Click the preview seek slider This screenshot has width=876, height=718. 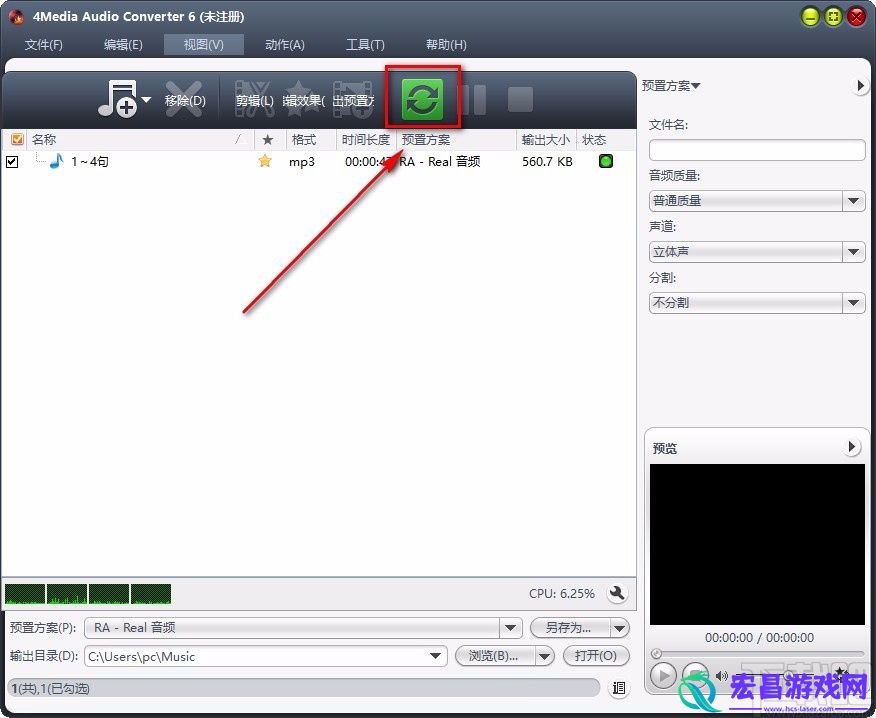757,653
